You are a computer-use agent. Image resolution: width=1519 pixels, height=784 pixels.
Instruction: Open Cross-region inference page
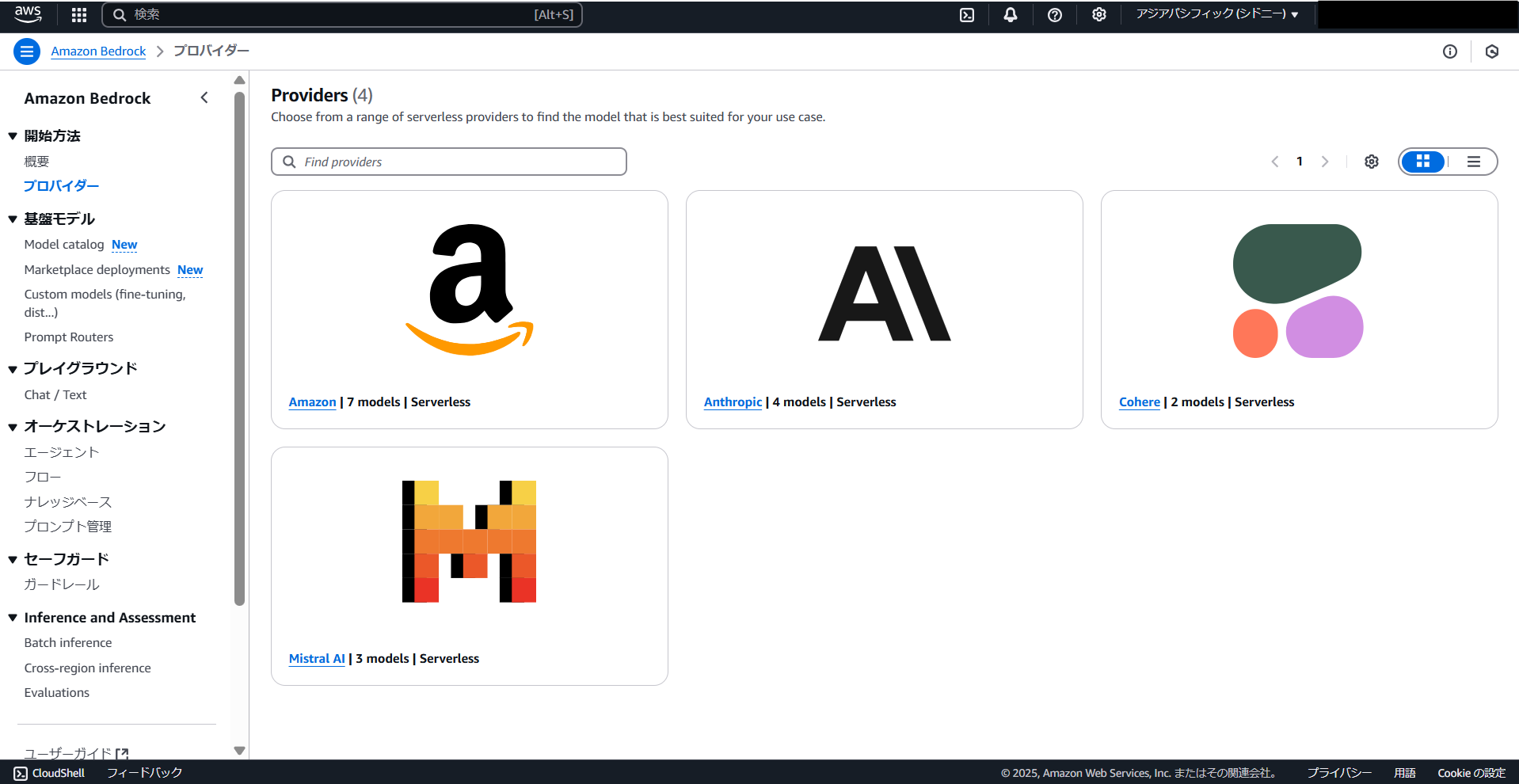[88, 668]
